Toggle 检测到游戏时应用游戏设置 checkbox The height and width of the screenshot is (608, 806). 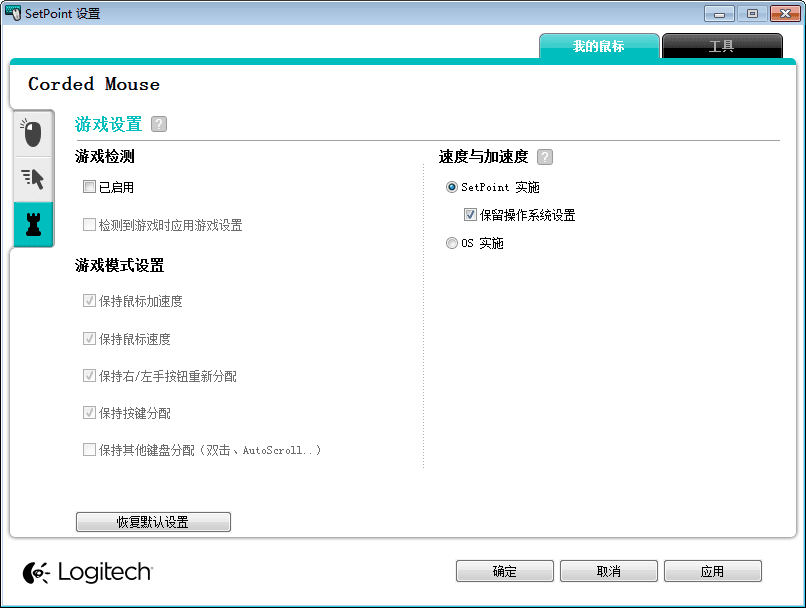89,224
